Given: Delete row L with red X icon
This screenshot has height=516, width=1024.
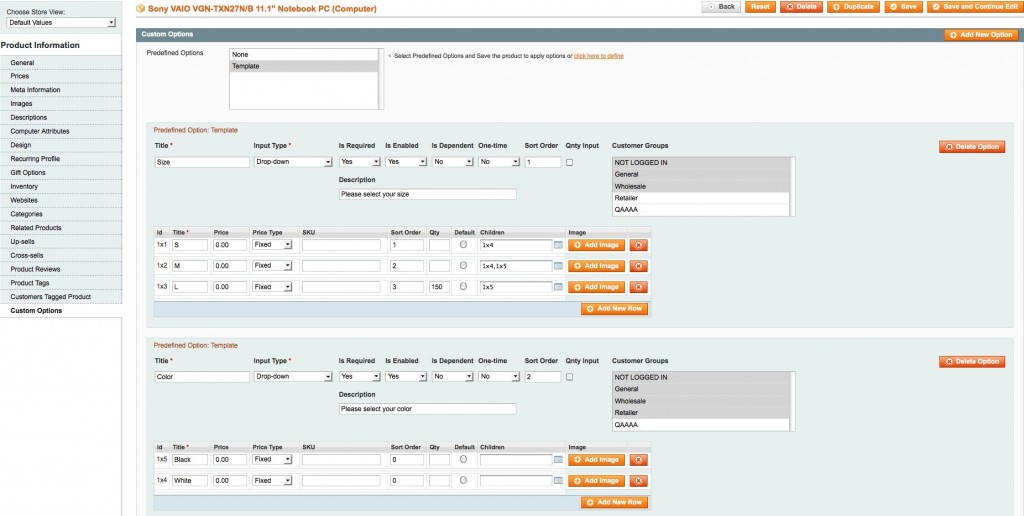Looking at the screenshot, I should click(x=638, y=287).
